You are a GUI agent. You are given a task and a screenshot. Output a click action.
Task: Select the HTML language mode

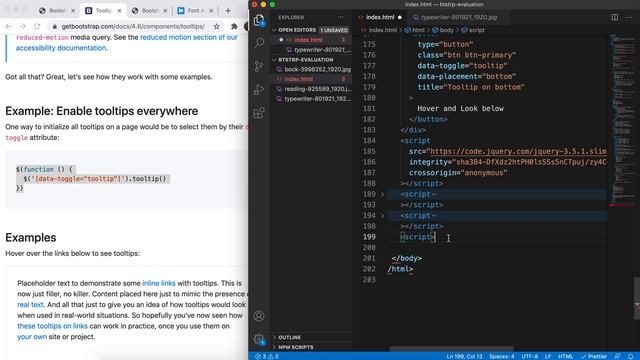[565, 356]
